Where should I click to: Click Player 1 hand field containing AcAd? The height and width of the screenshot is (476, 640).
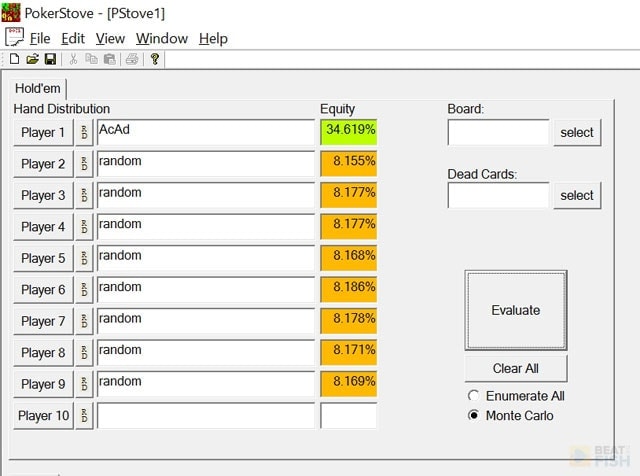[x=206, y=132]
